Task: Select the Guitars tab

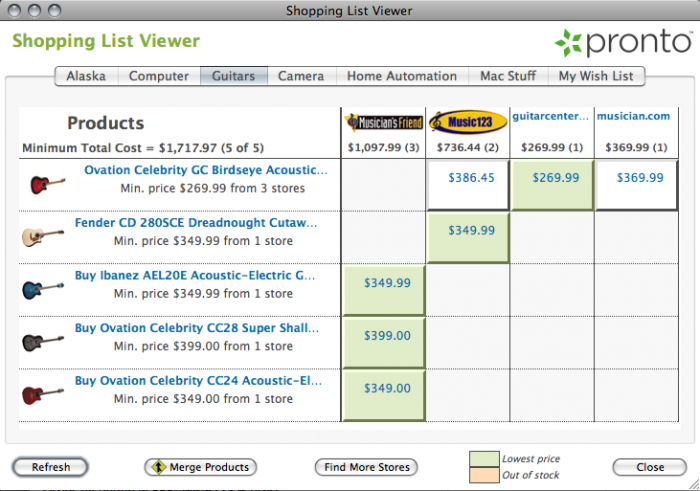Action: pos(233,76)
